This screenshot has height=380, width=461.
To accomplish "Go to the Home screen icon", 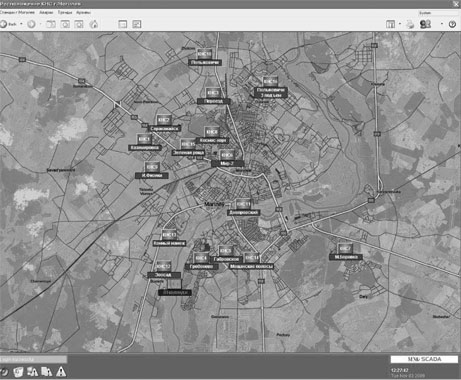I will coord(94,24).
